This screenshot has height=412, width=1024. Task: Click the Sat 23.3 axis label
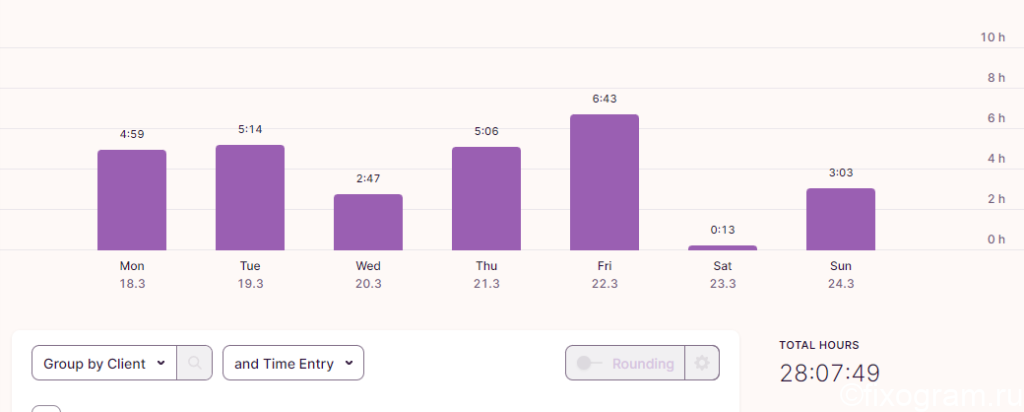(722, 275)
